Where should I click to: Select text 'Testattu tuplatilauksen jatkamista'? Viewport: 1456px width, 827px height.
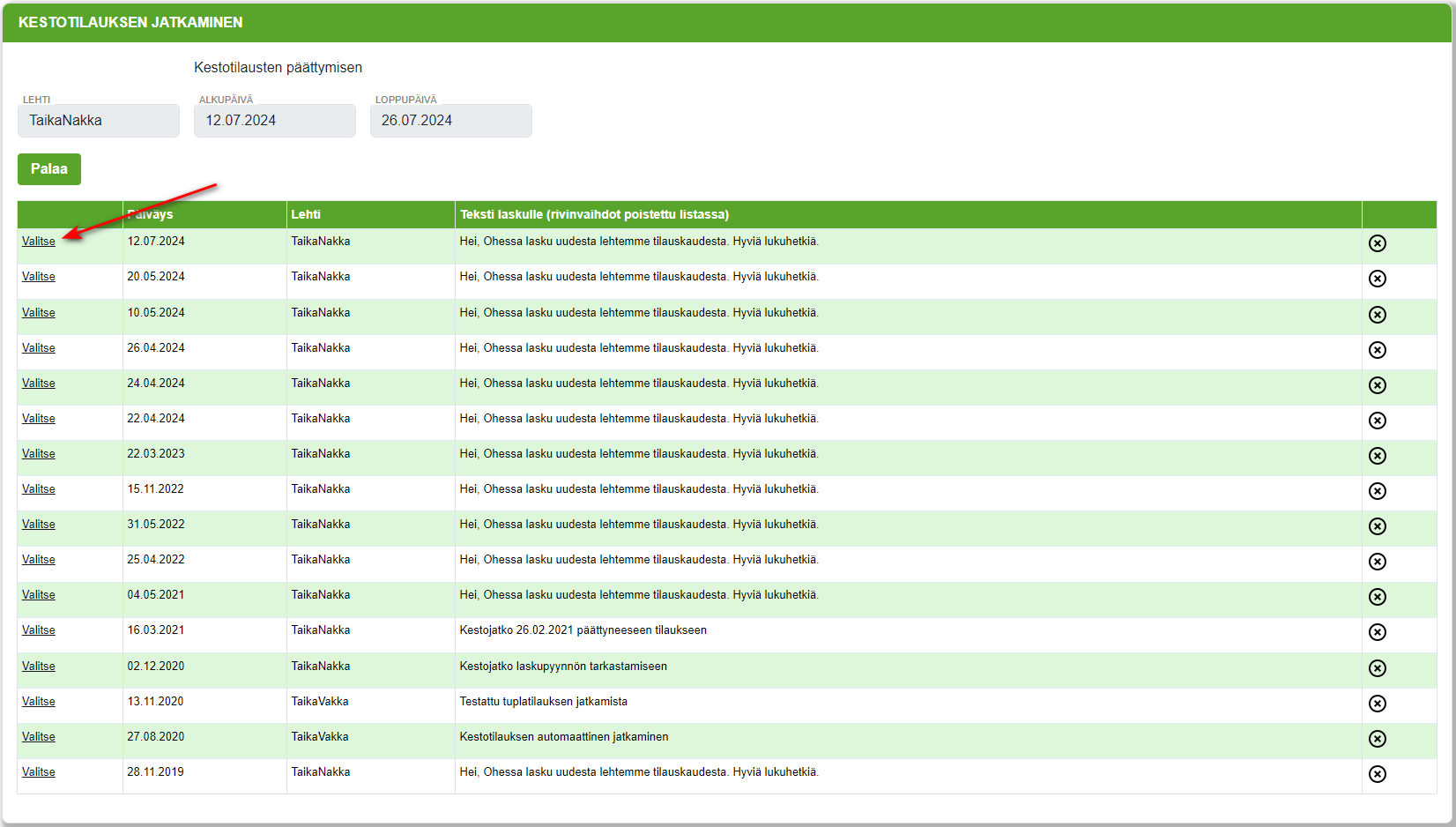(x=544, y=702)
